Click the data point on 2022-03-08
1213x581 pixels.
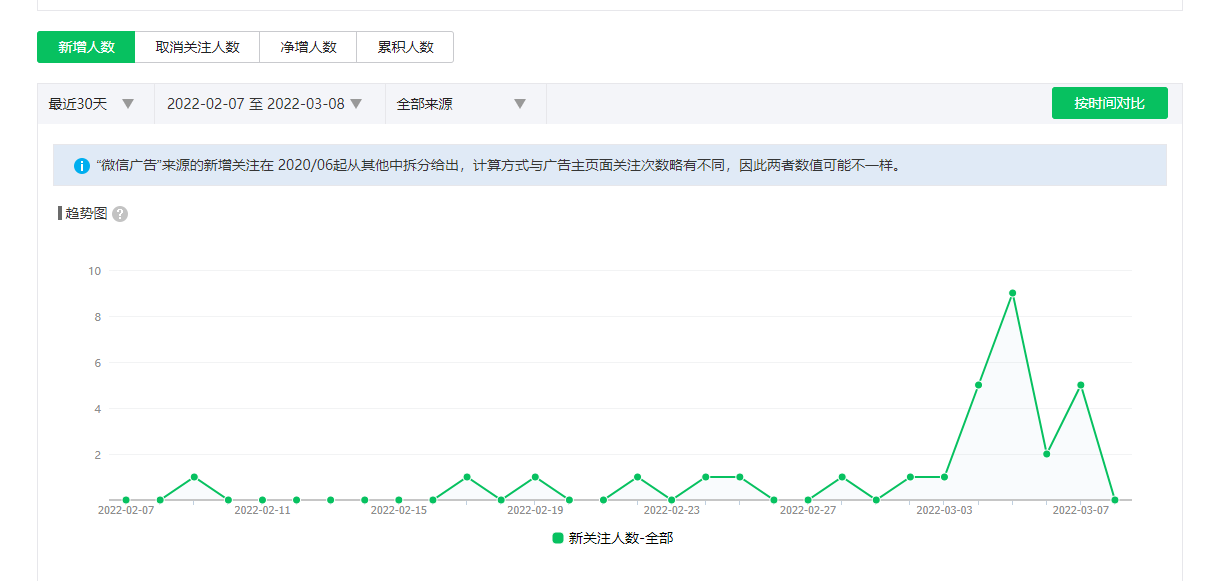coord(1114,500)
